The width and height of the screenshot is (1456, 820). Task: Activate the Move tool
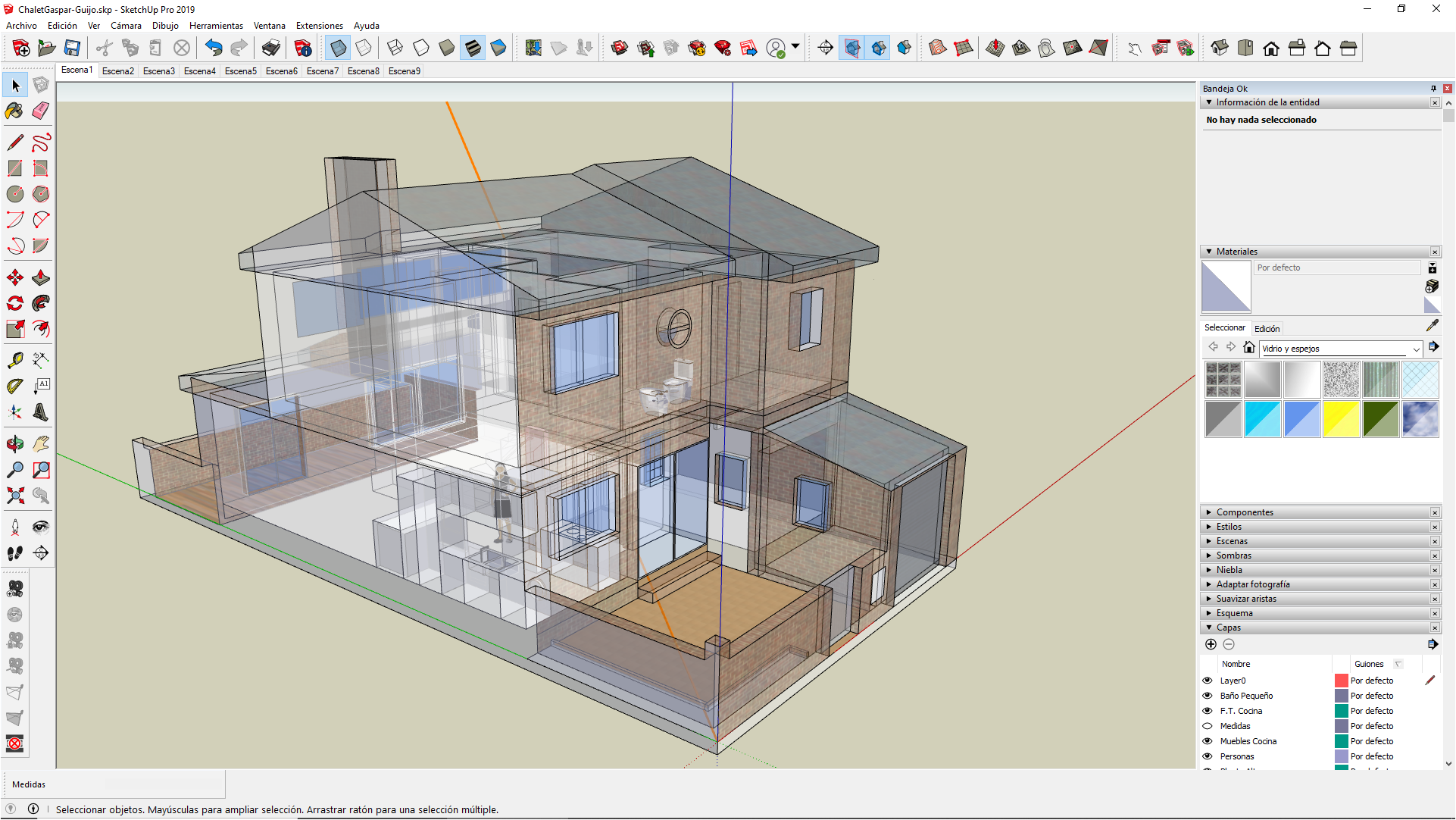tap(15, 277)
